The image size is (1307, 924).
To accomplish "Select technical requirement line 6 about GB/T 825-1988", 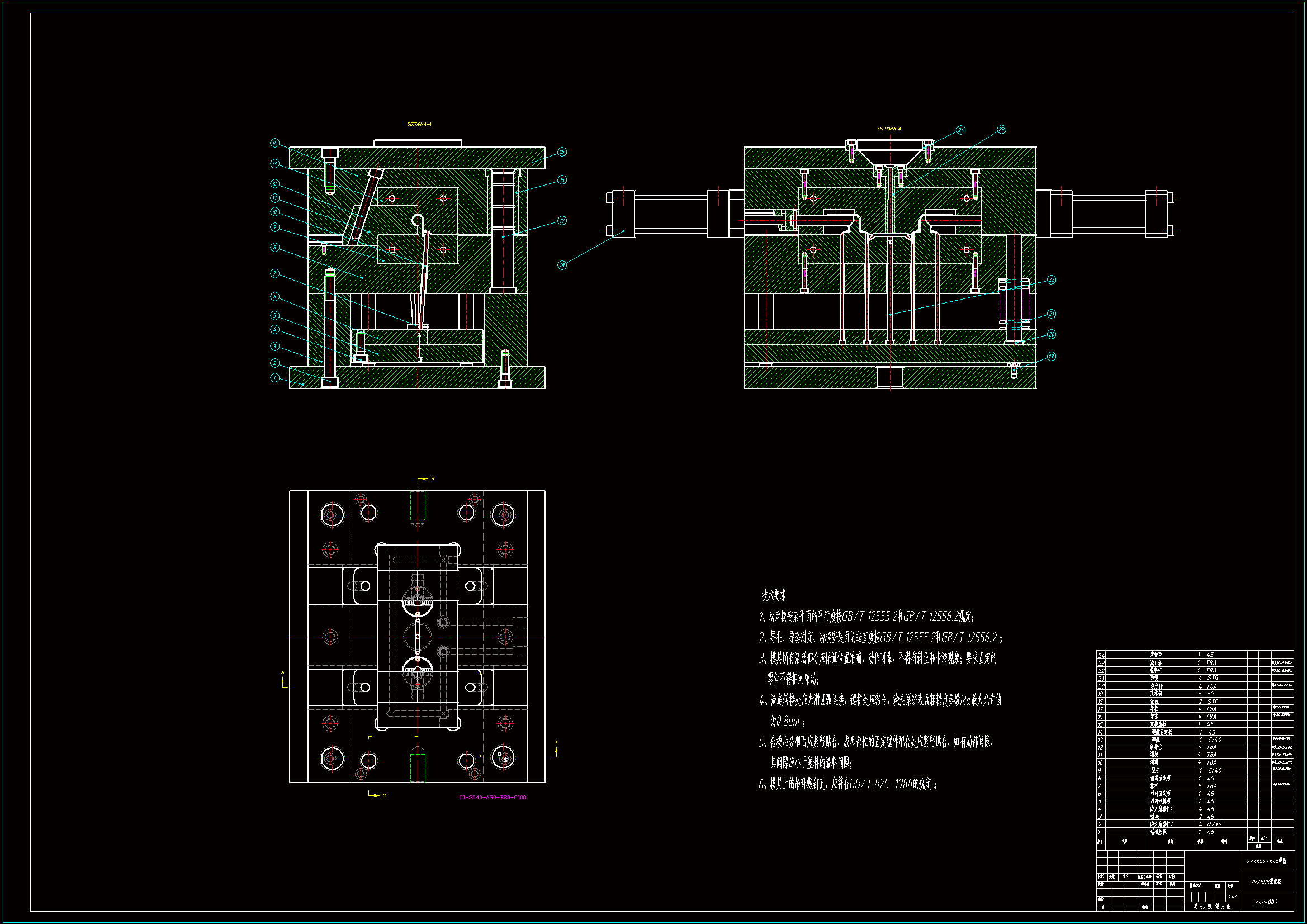I will (x=847, y=784).
